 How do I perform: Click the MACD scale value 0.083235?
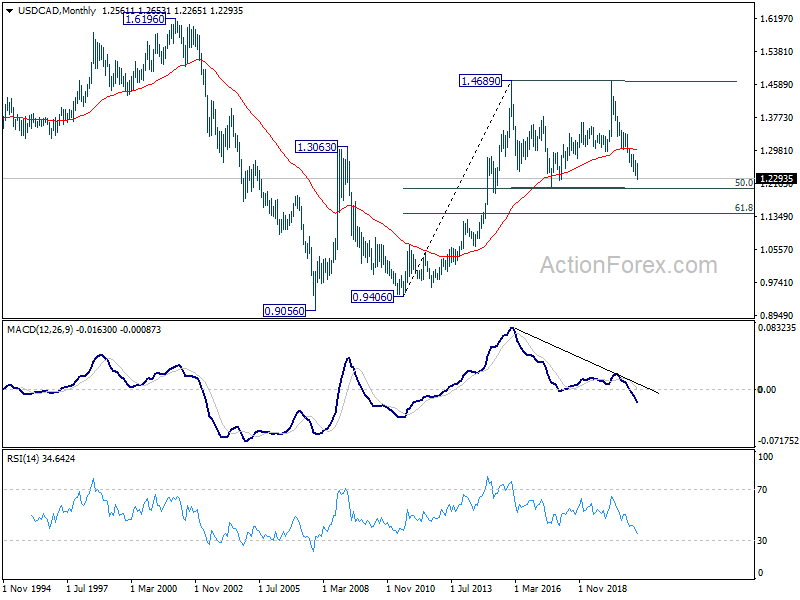click(x=777, y=328)
